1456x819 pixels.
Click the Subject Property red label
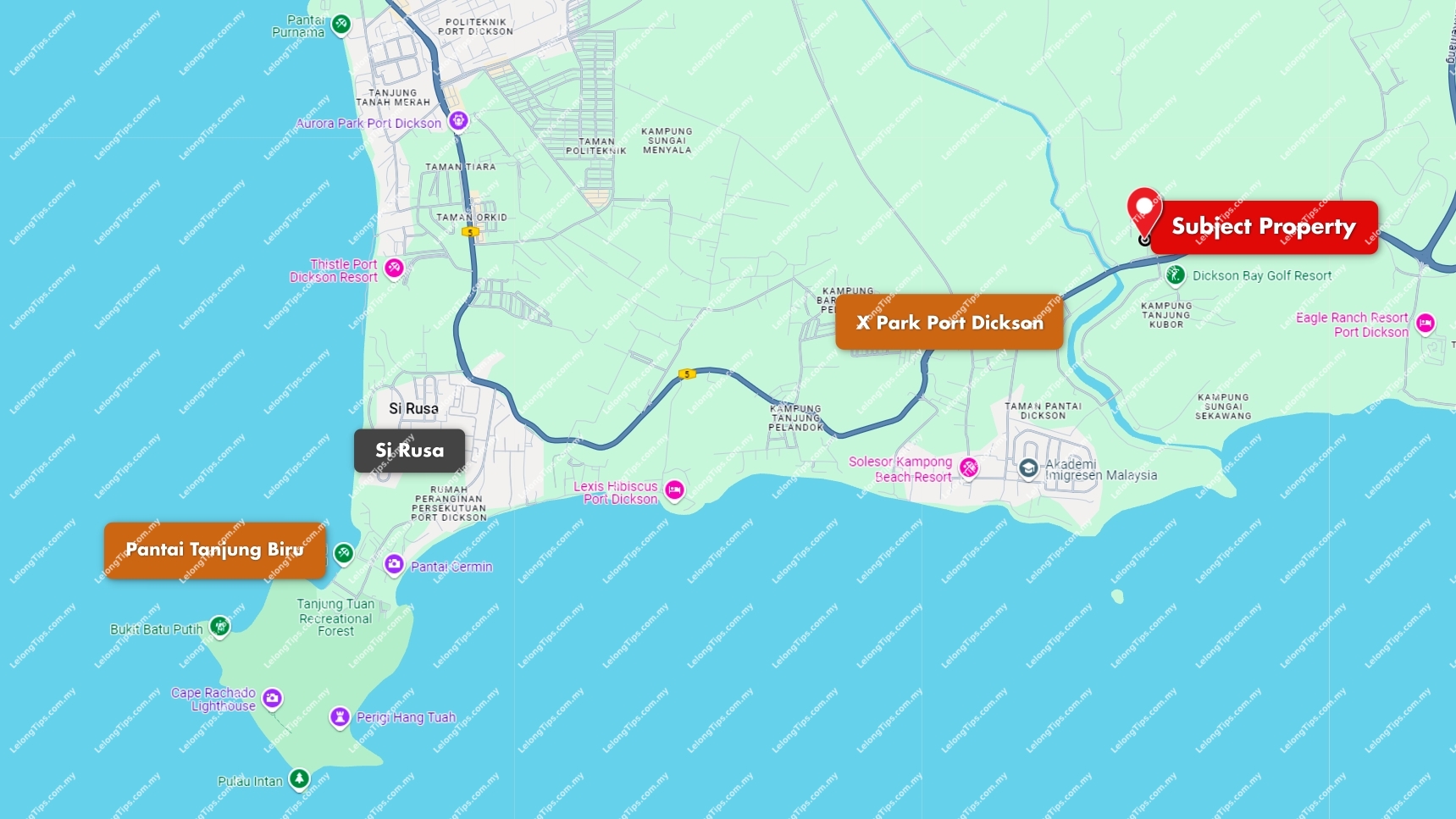point(1265,227)
